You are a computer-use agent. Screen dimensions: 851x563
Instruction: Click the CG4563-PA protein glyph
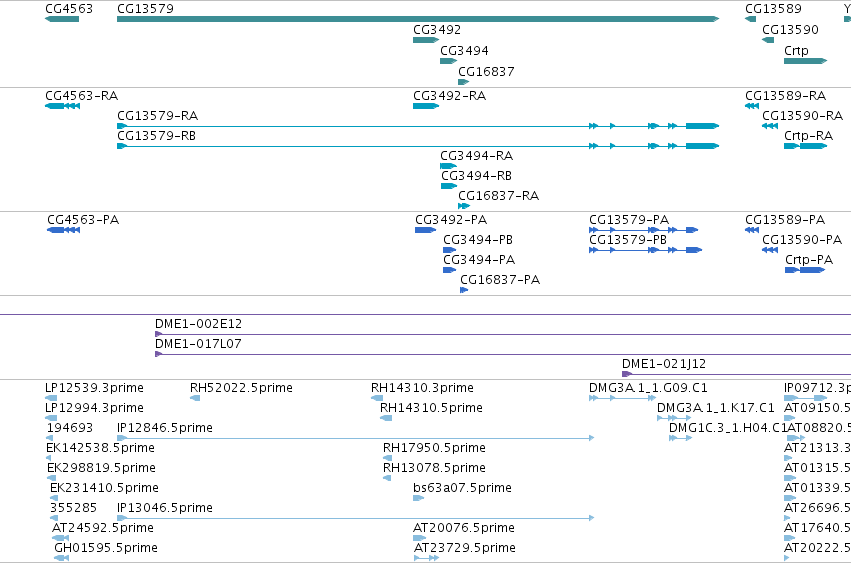(63, 230)
